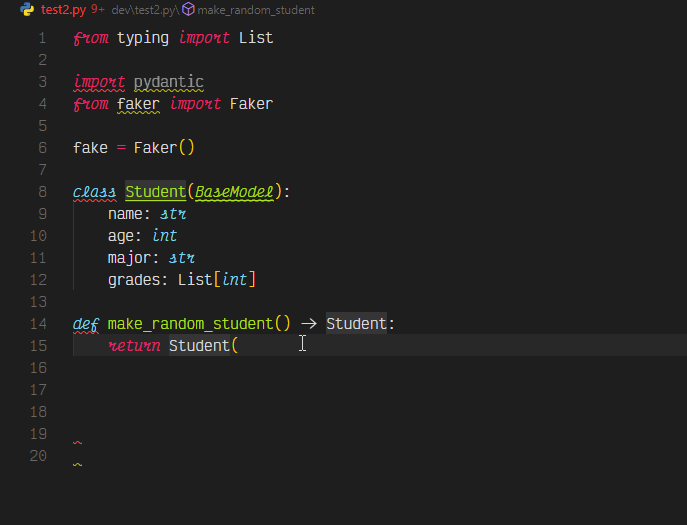Screen dimensions: 687x525
Task: Click 'grades' field on line 12
Action: point(134,280)
